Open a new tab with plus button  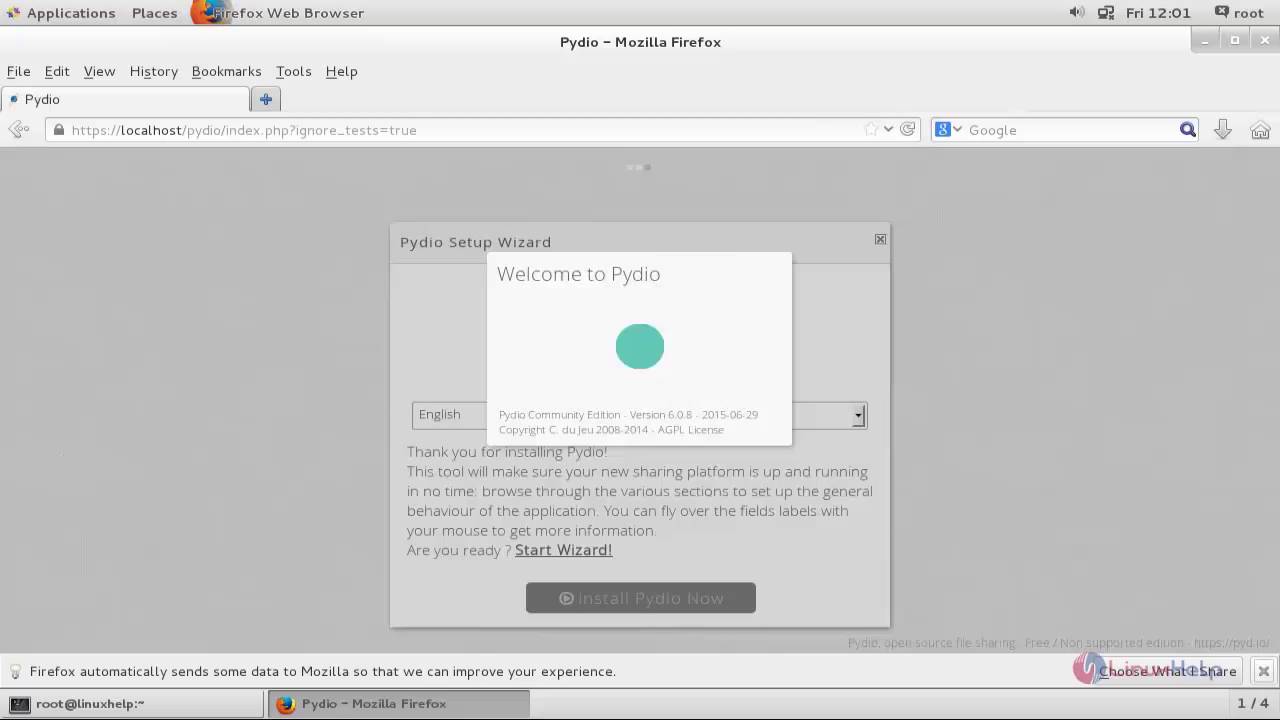pyautogui.click(x=266, y=99)
